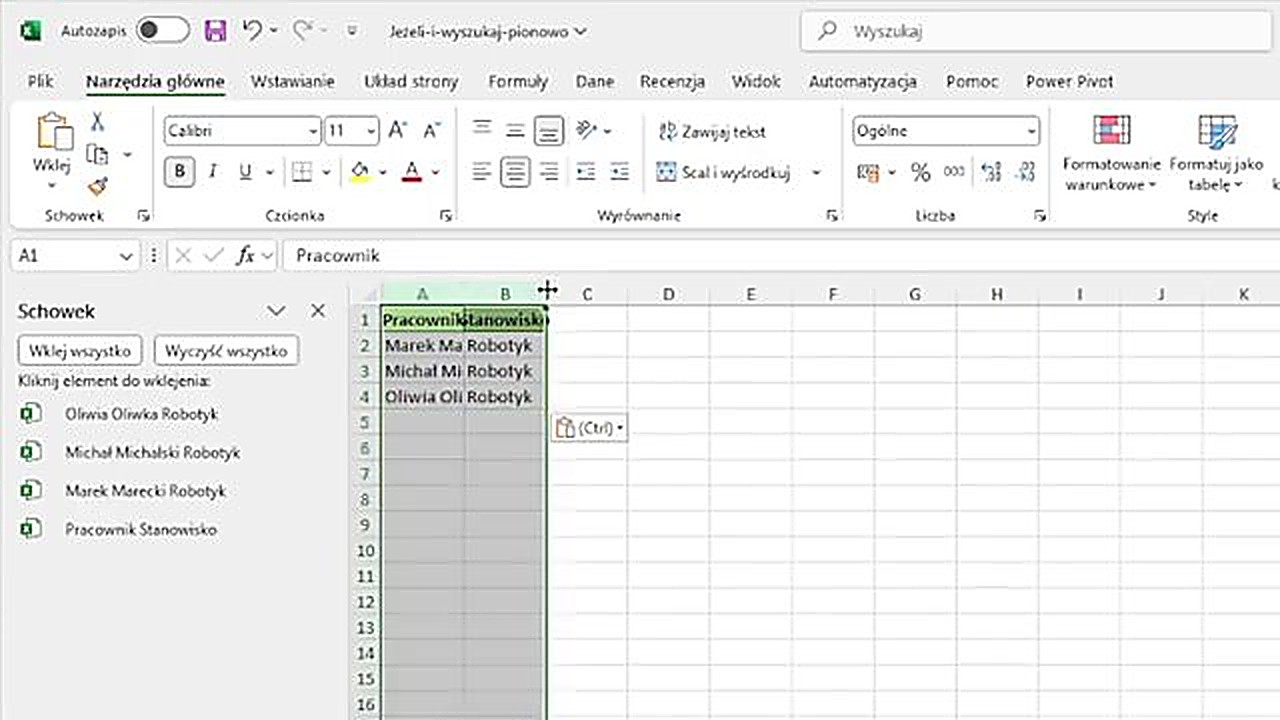
Task: Expand the Calibri font name dropdown
Action: (x=313, y=131)
